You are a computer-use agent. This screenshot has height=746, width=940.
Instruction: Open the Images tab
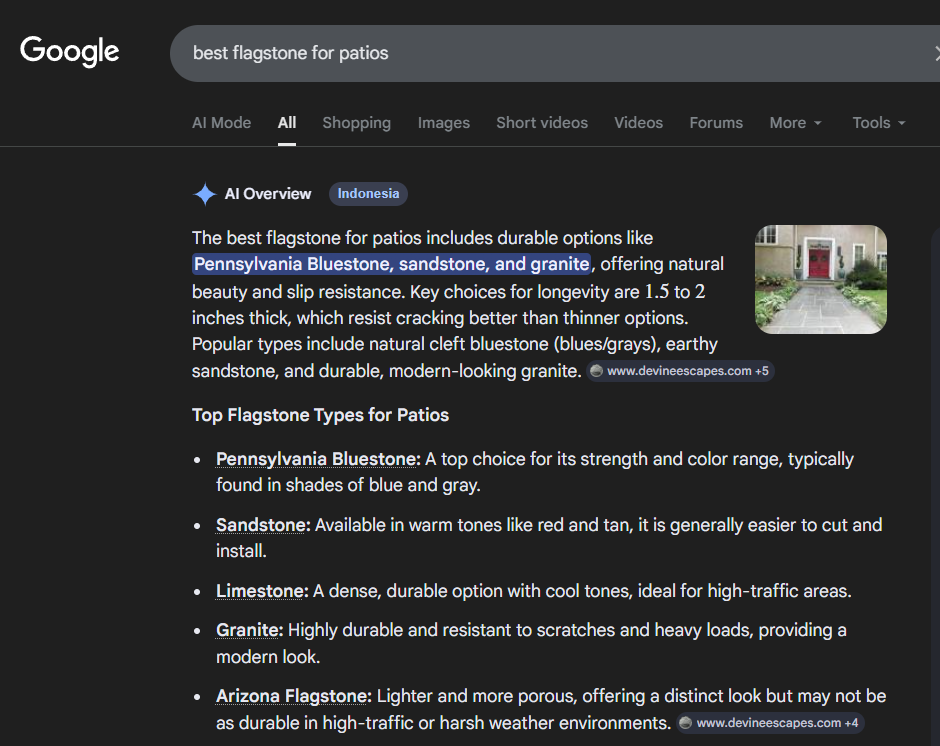pos(443,123)
